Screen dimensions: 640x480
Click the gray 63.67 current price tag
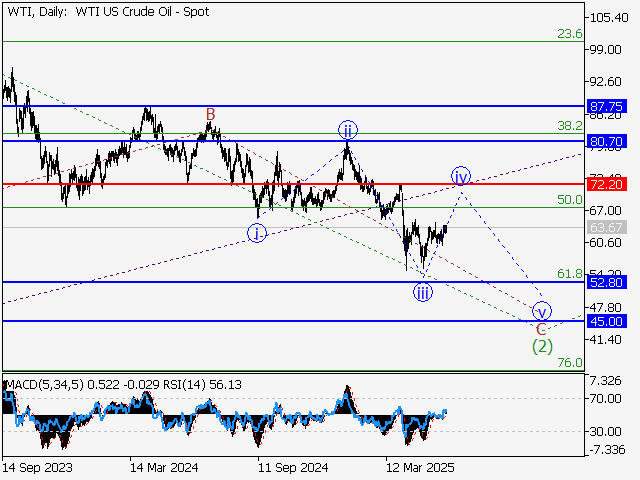click(607, 227)
